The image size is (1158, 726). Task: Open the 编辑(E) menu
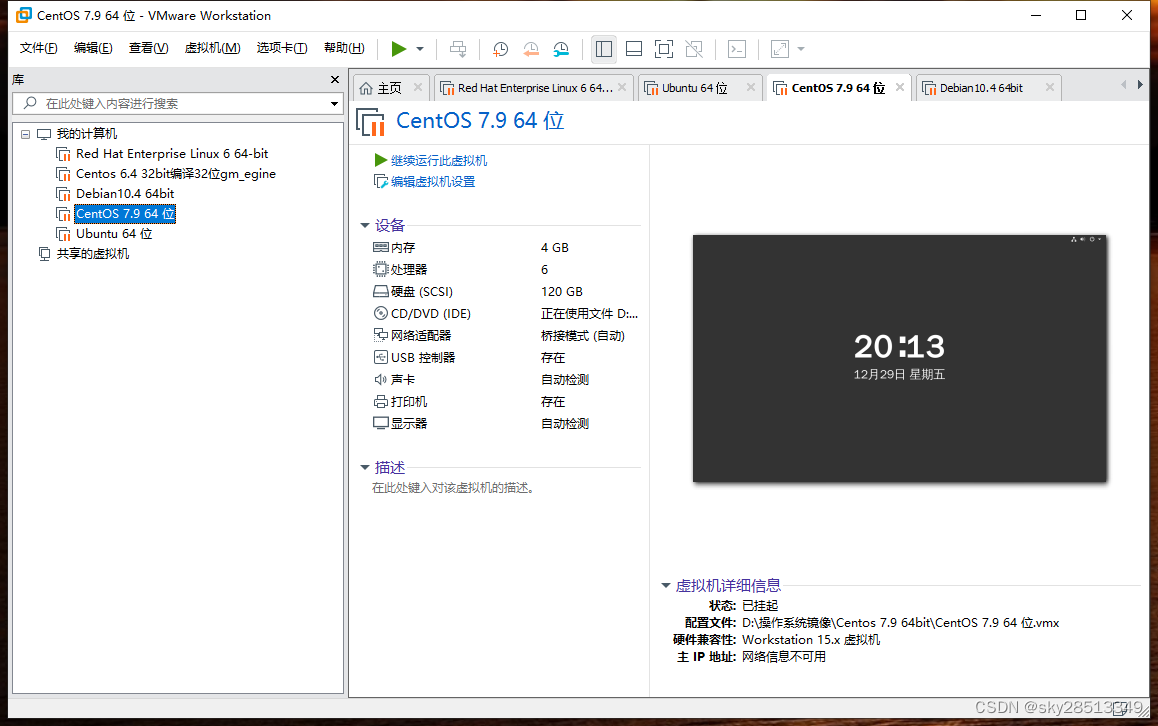click(x=93, y=48)
